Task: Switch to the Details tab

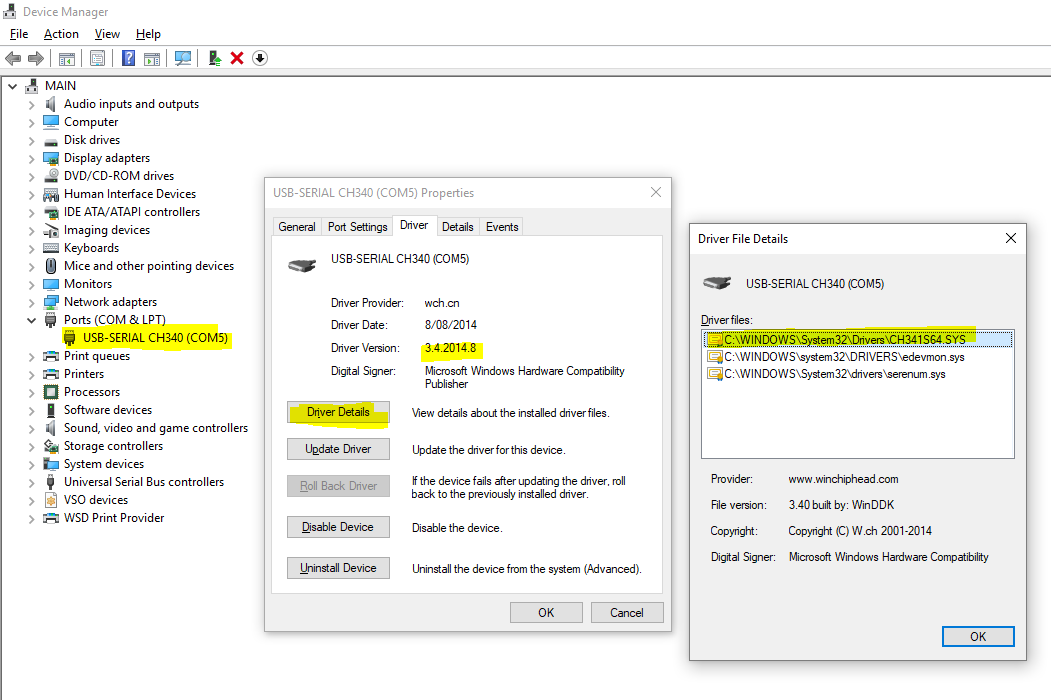Action: coord(458,227)
